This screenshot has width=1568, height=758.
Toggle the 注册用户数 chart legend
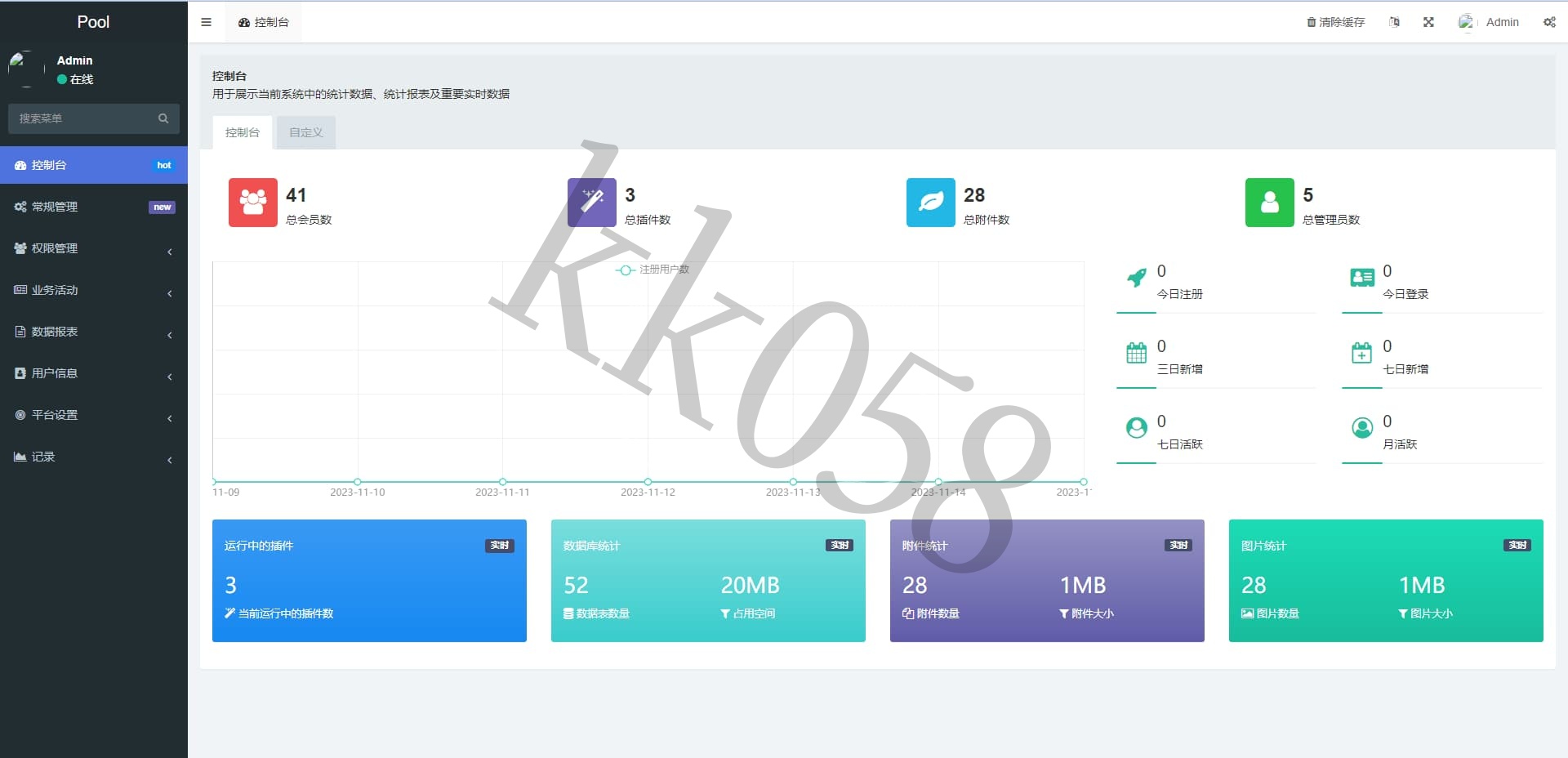click(653, 270)
